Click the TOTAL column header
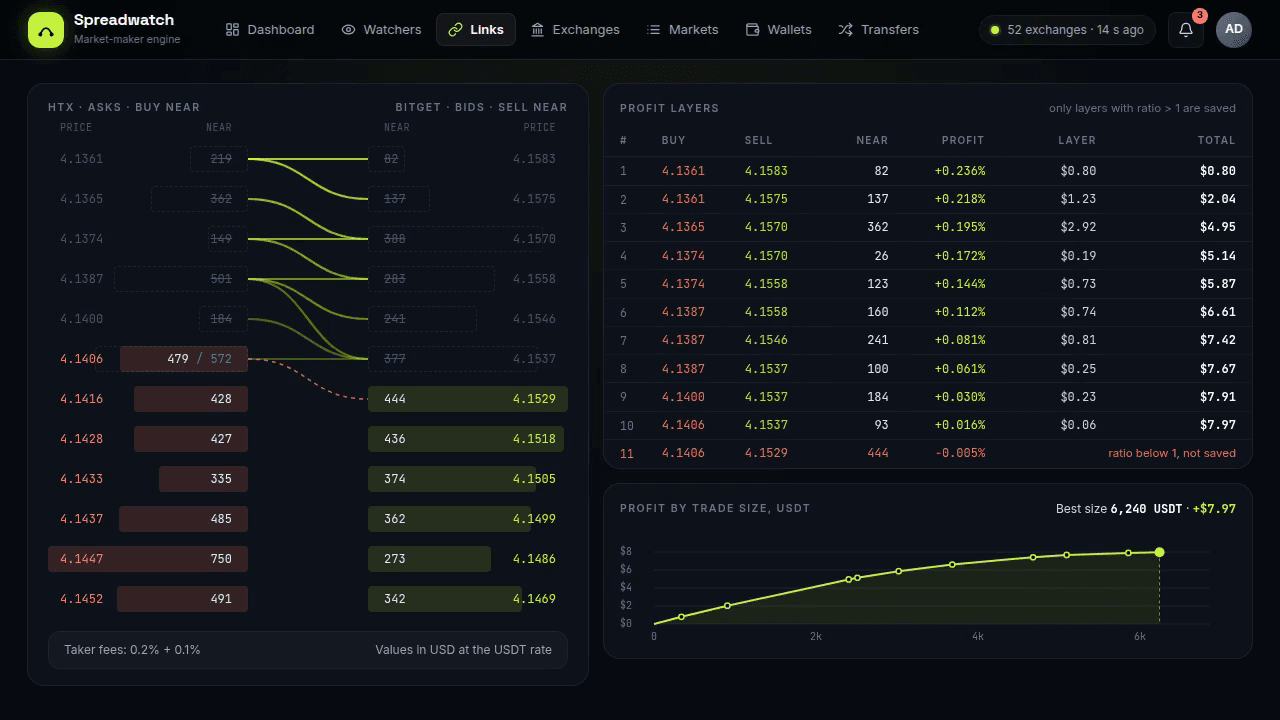Image resolution: width=1280 pixels, height=720 pixels. [x=1217, y=140]
